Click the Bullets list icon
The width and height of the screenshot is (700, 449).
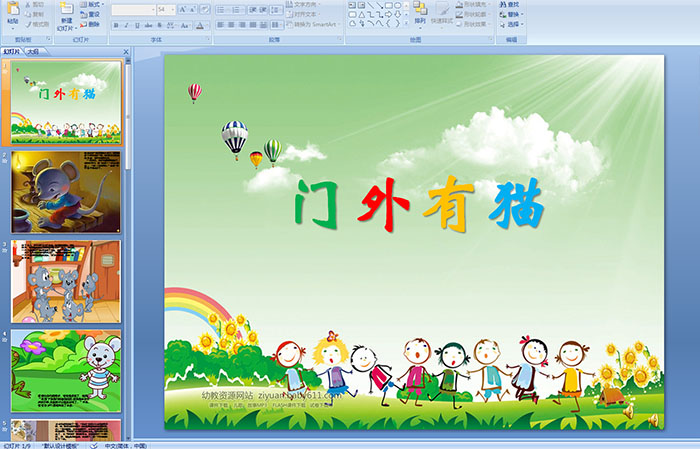[x=222, y=9]
